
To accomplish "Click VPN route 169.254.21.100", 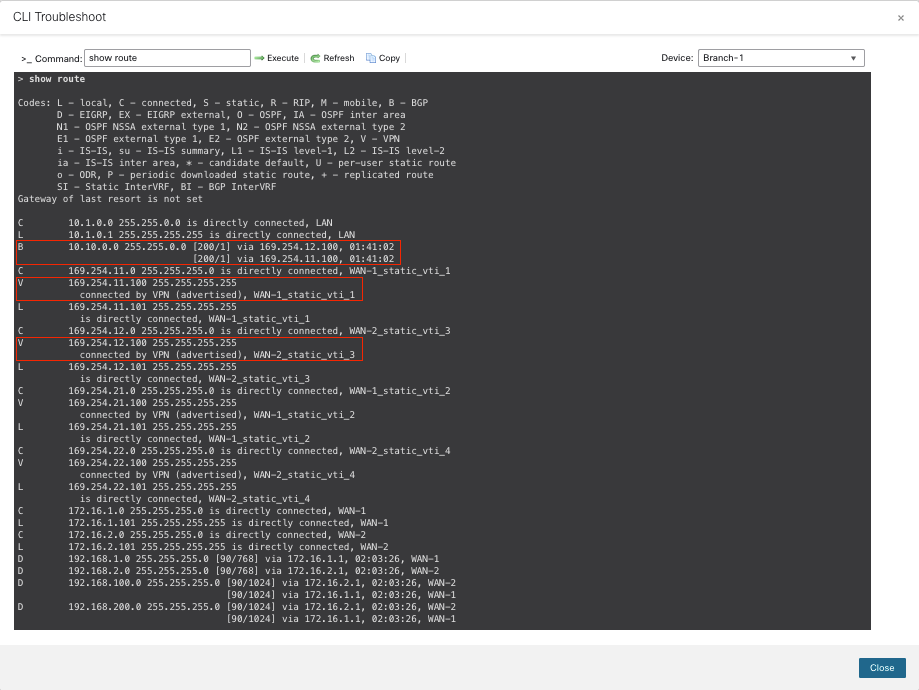I will pos(127,403).
